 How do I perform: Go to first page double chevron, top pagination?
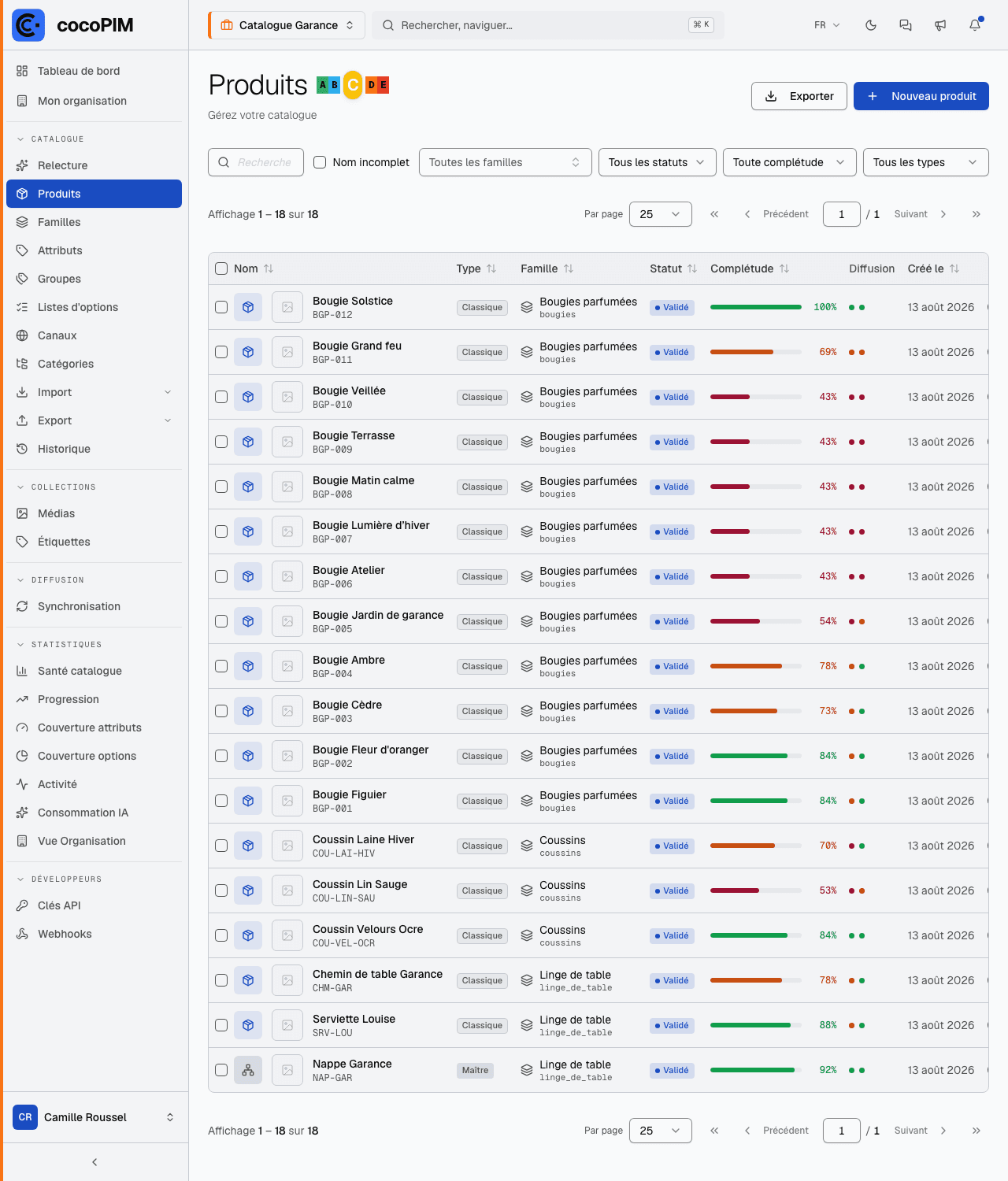tap(714, 214)
